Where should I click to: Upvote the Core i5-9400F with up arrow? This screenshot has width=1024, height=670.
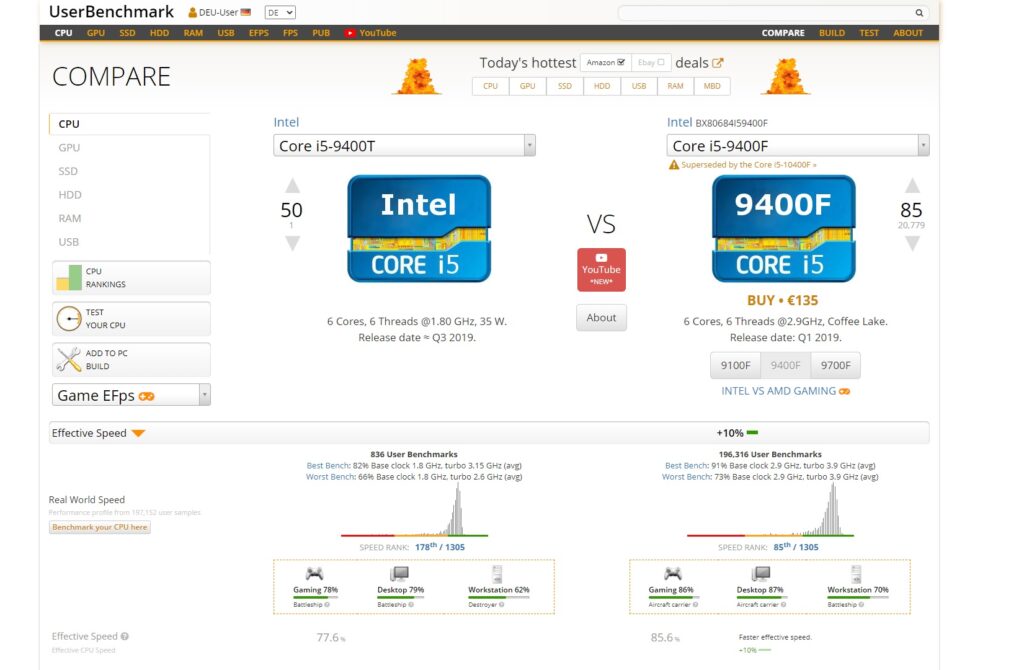pos(912,185)
